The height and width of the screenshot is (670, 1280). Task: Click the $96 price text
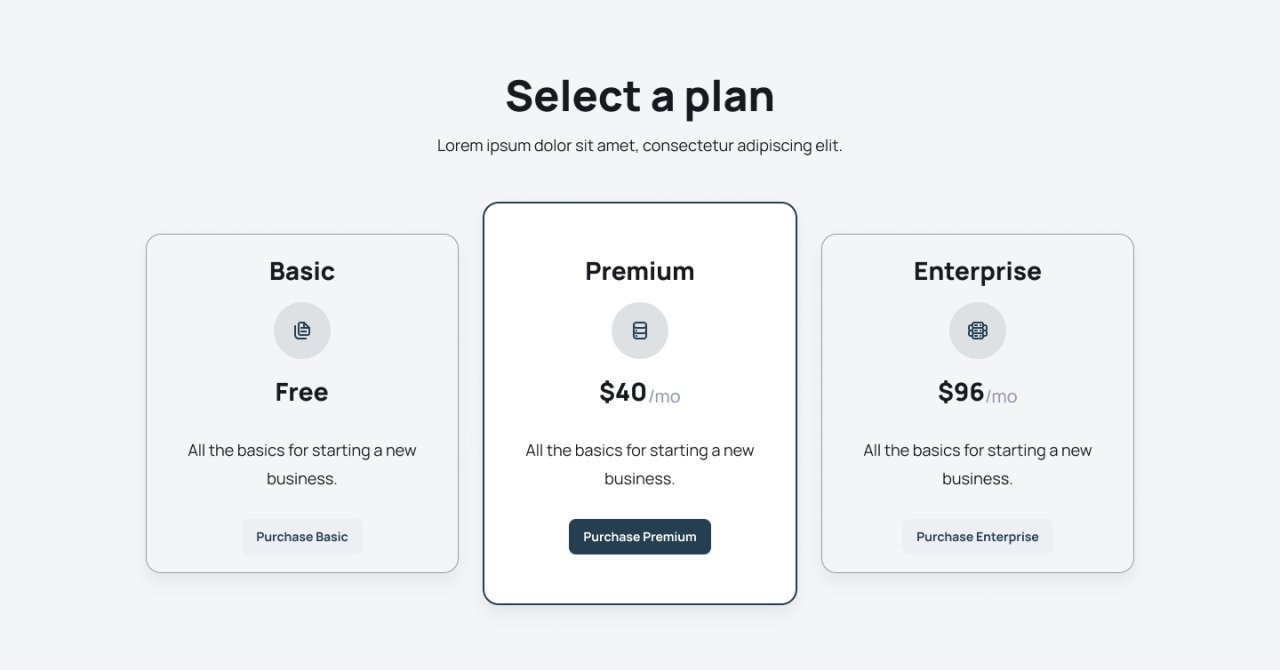961,392
